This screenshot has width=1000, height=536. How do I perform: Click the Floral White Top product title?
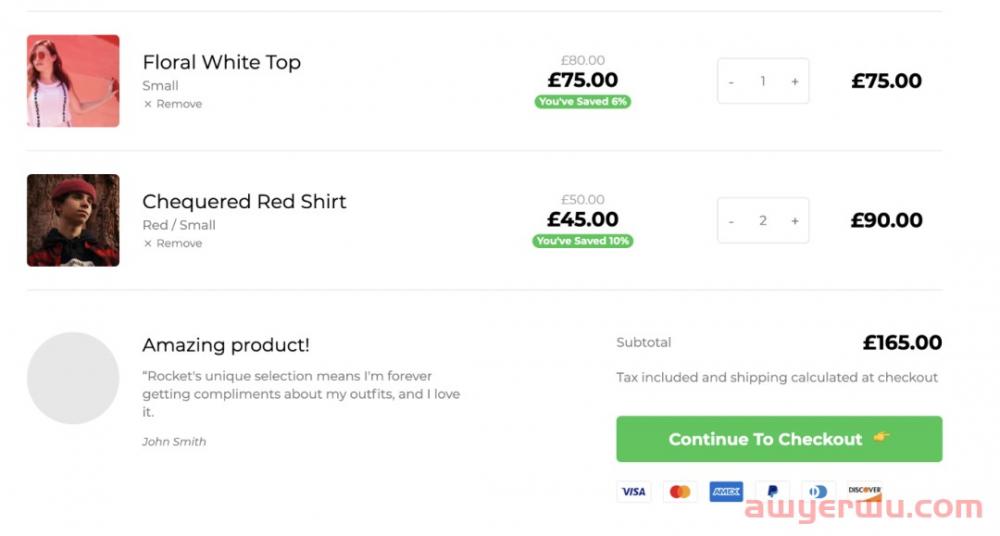(x=221, y=62)
